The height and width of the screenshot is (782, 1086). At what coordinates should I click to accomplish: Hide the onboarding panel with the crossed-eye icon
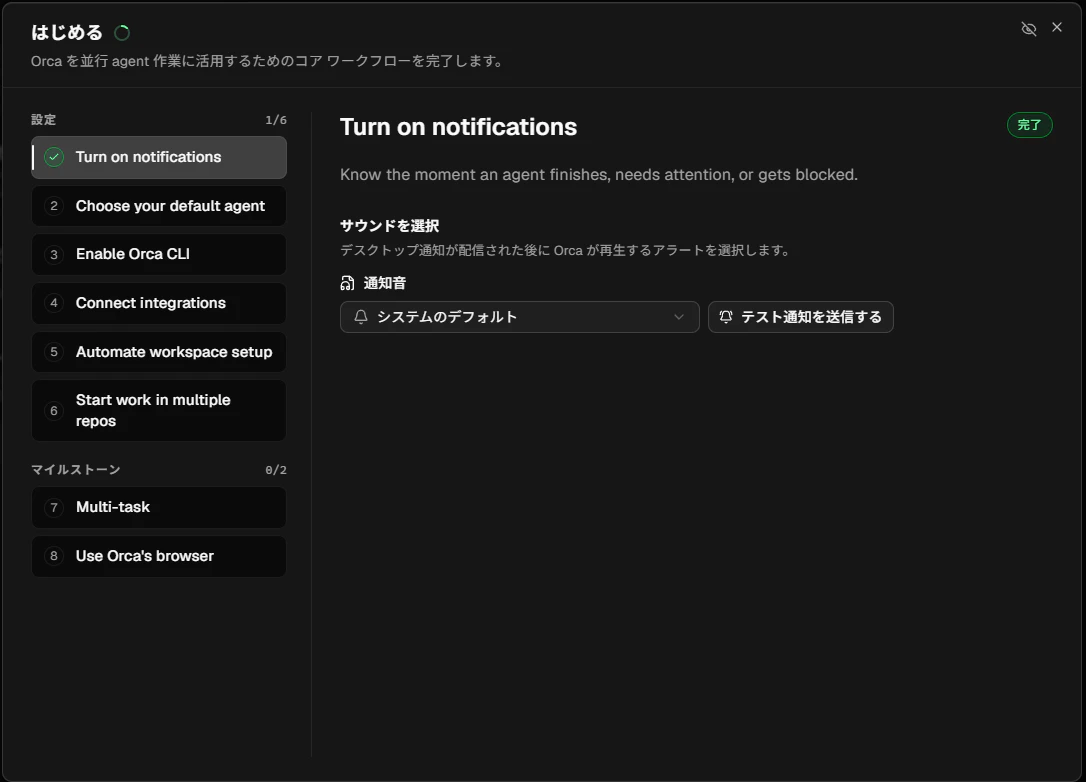[x=1029, y=28]
